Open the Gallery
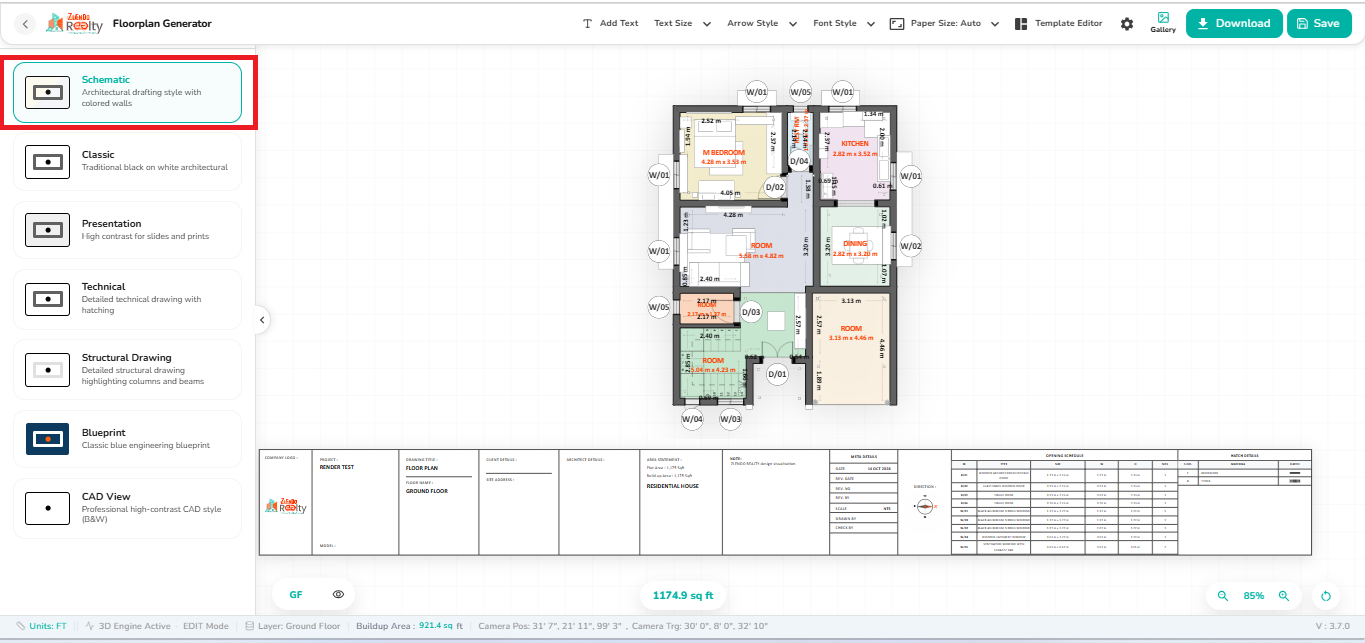The height and width of the screenshot is (643, 1365). [x=1163, y=23]
